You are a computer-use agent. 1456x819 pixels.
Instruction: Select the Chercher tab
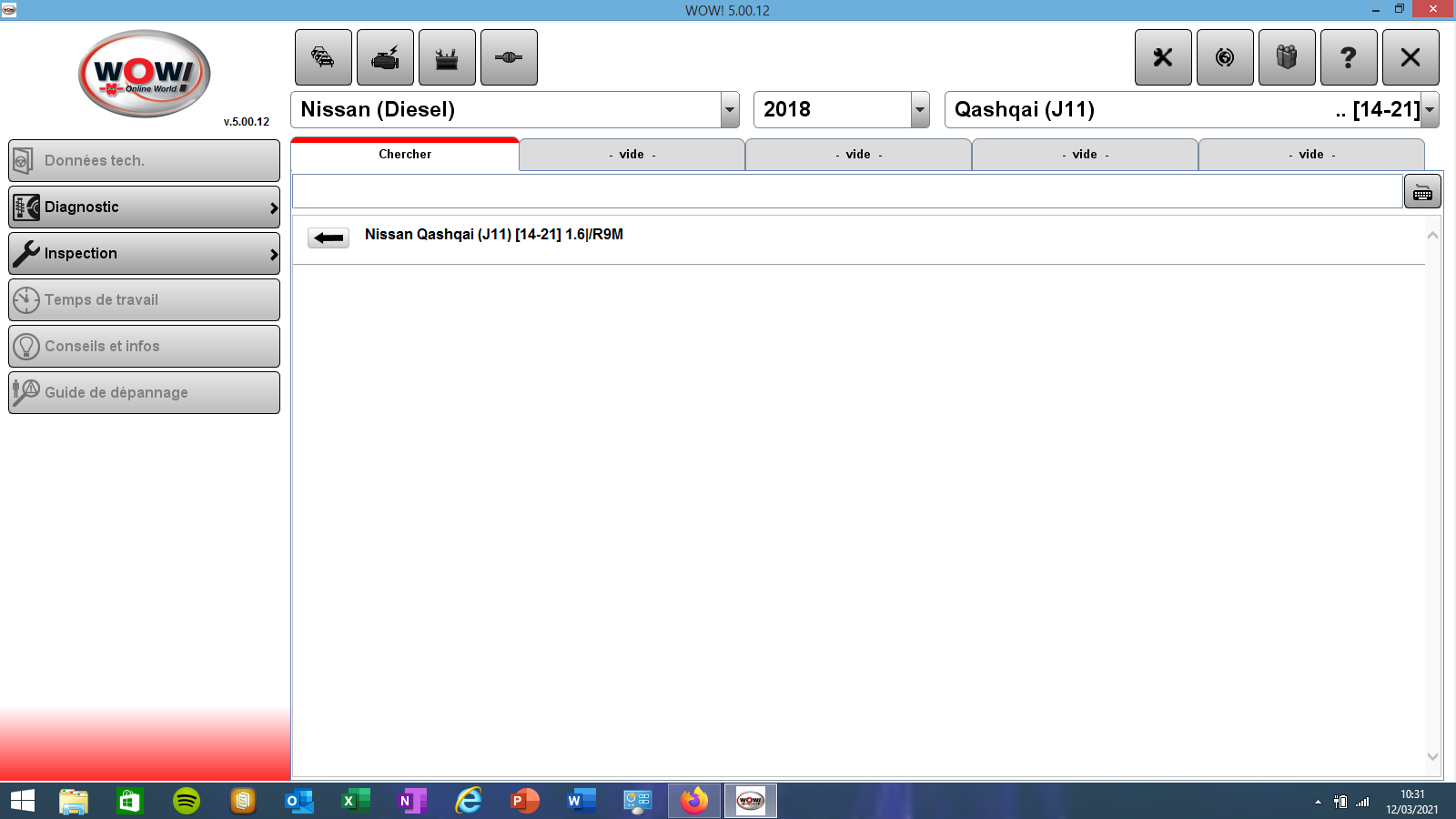tap(405, 154)
